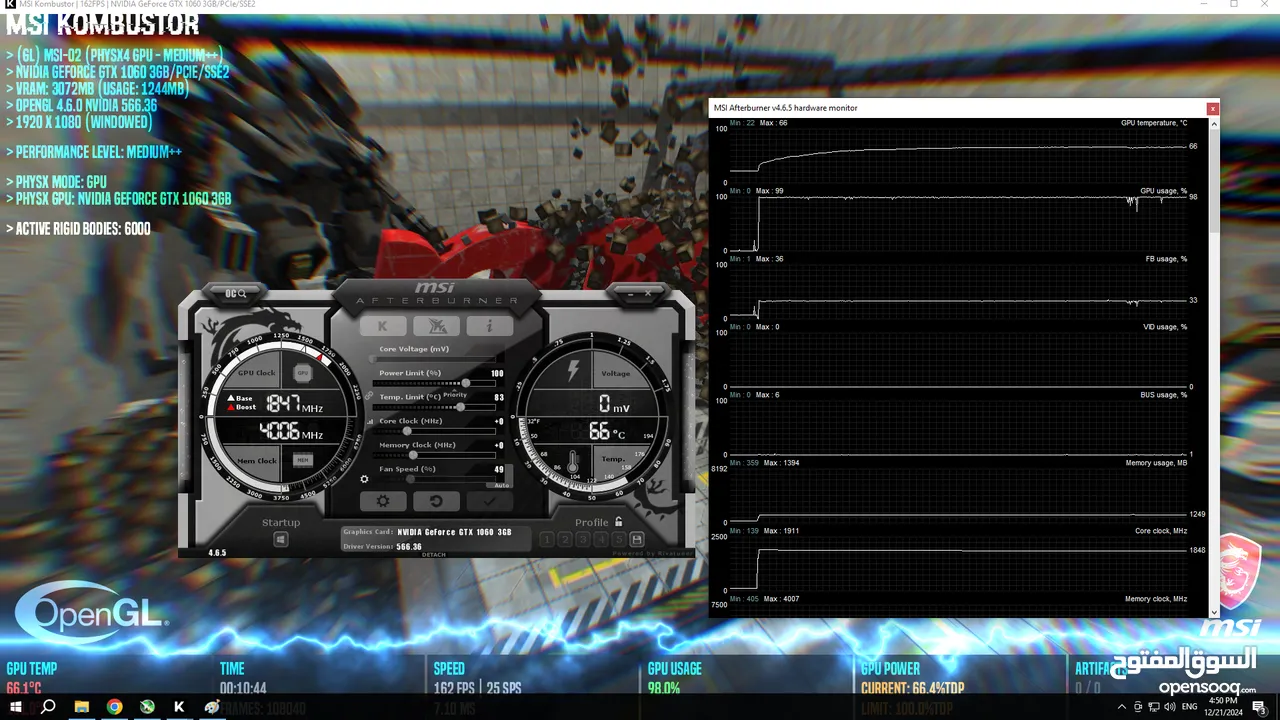Select profile slot 2
Image resolution: width=1280 pixels, height=720 pixels.
point(565,540)
